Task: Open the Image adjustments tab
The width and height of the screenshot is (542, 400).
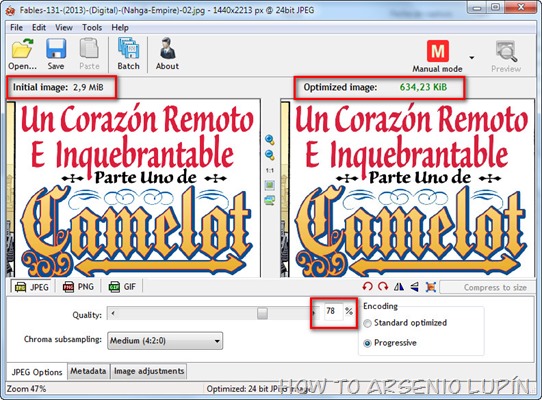Action: 149,371
